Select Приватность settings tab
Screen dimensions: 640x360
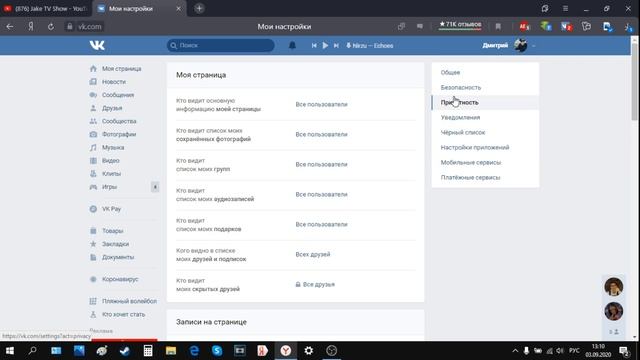(x=485, y=102)
